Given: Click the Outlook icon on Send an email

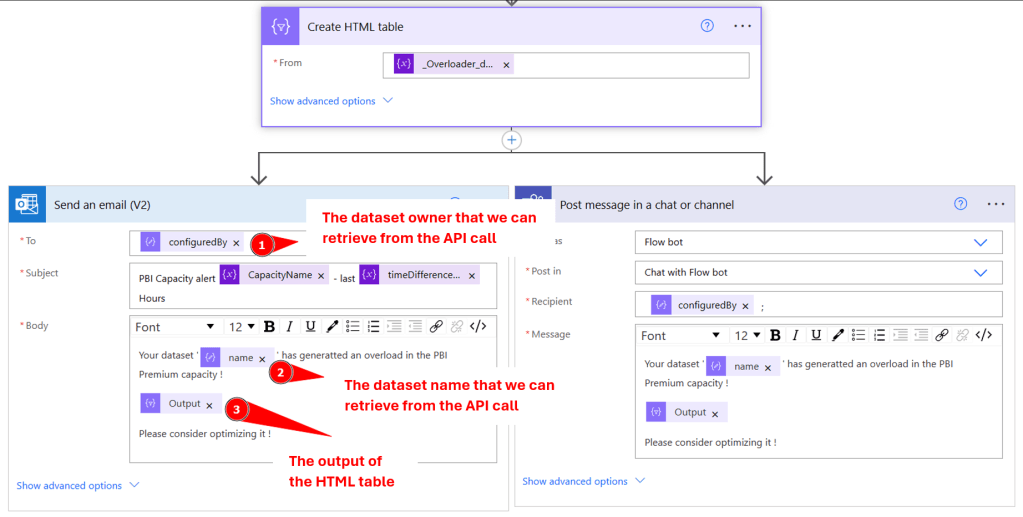Looking at the screenshot, I should click(x=27, y=205).
